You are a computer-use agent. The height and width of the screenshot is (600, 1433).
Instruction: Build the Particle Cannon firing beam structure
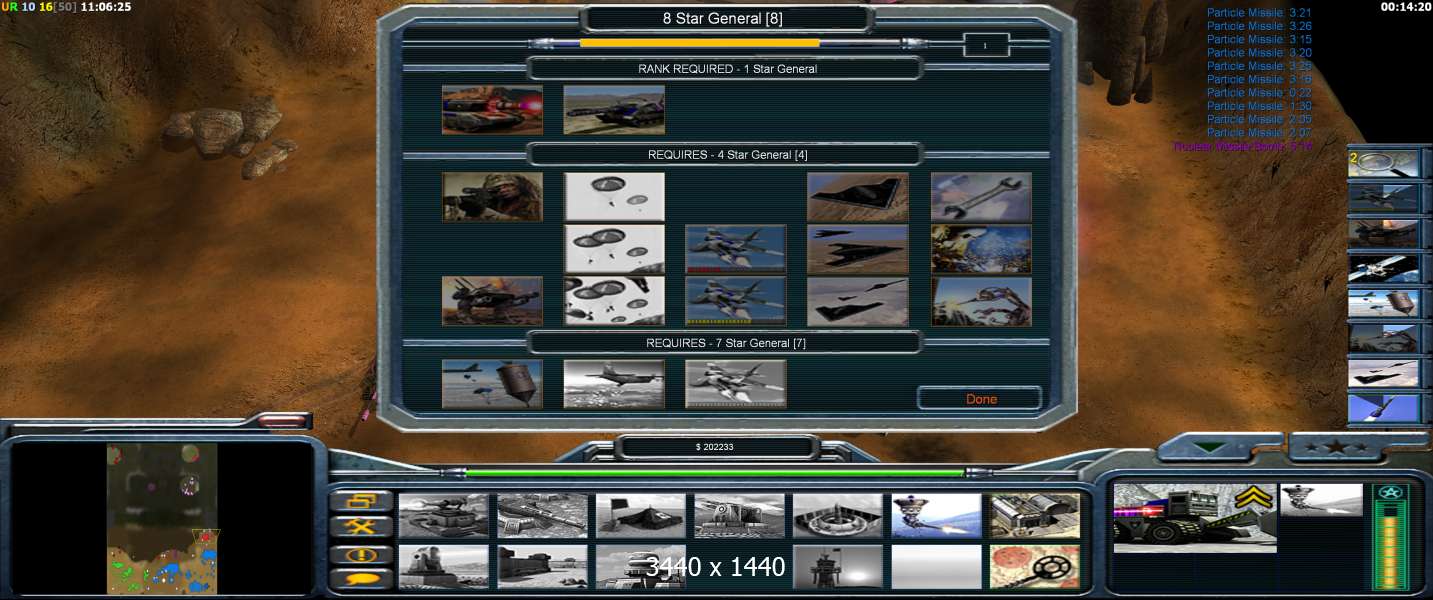936,515
